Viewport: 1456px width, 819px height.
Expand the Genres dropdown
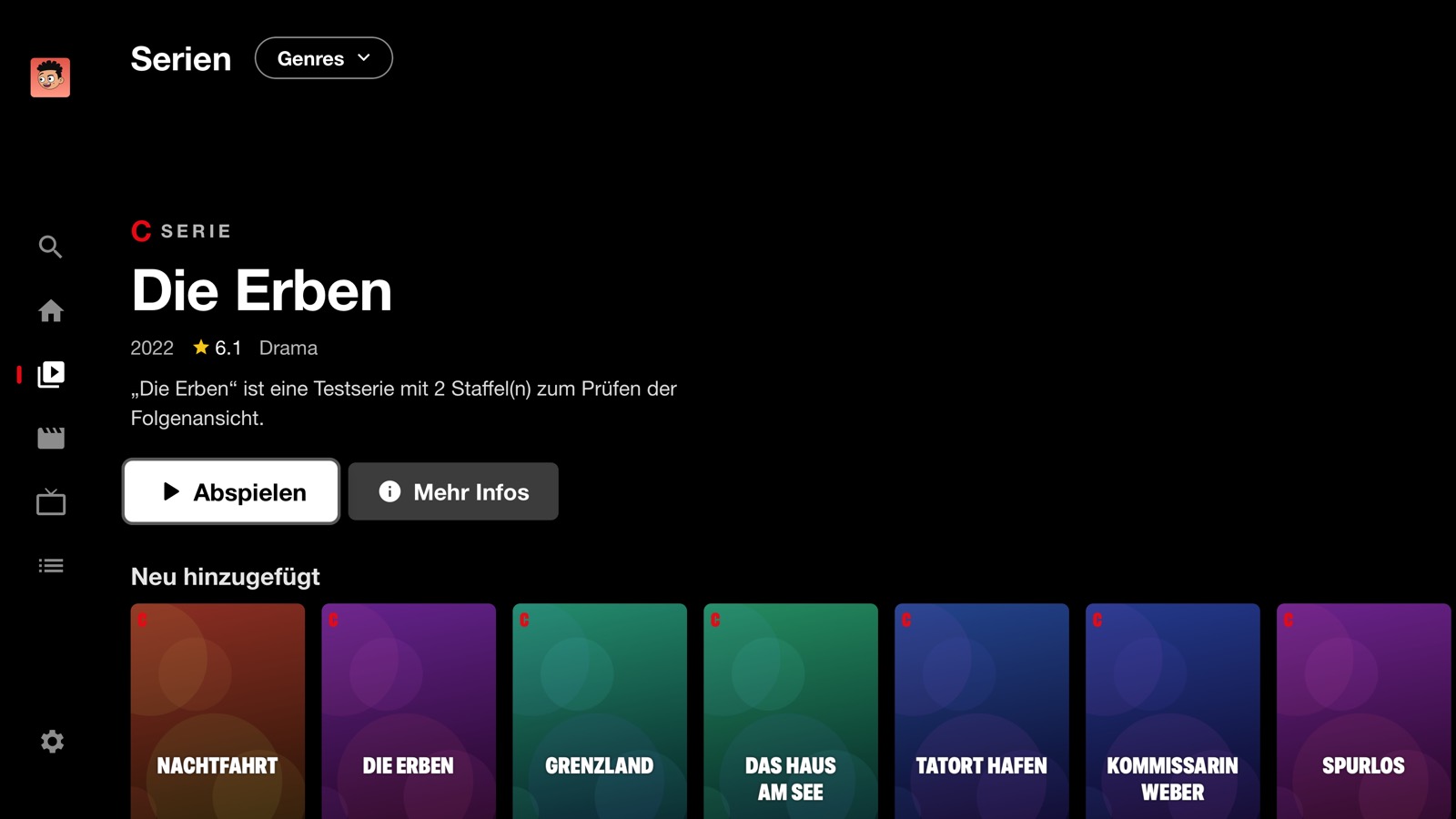click(x=324, y=58)
